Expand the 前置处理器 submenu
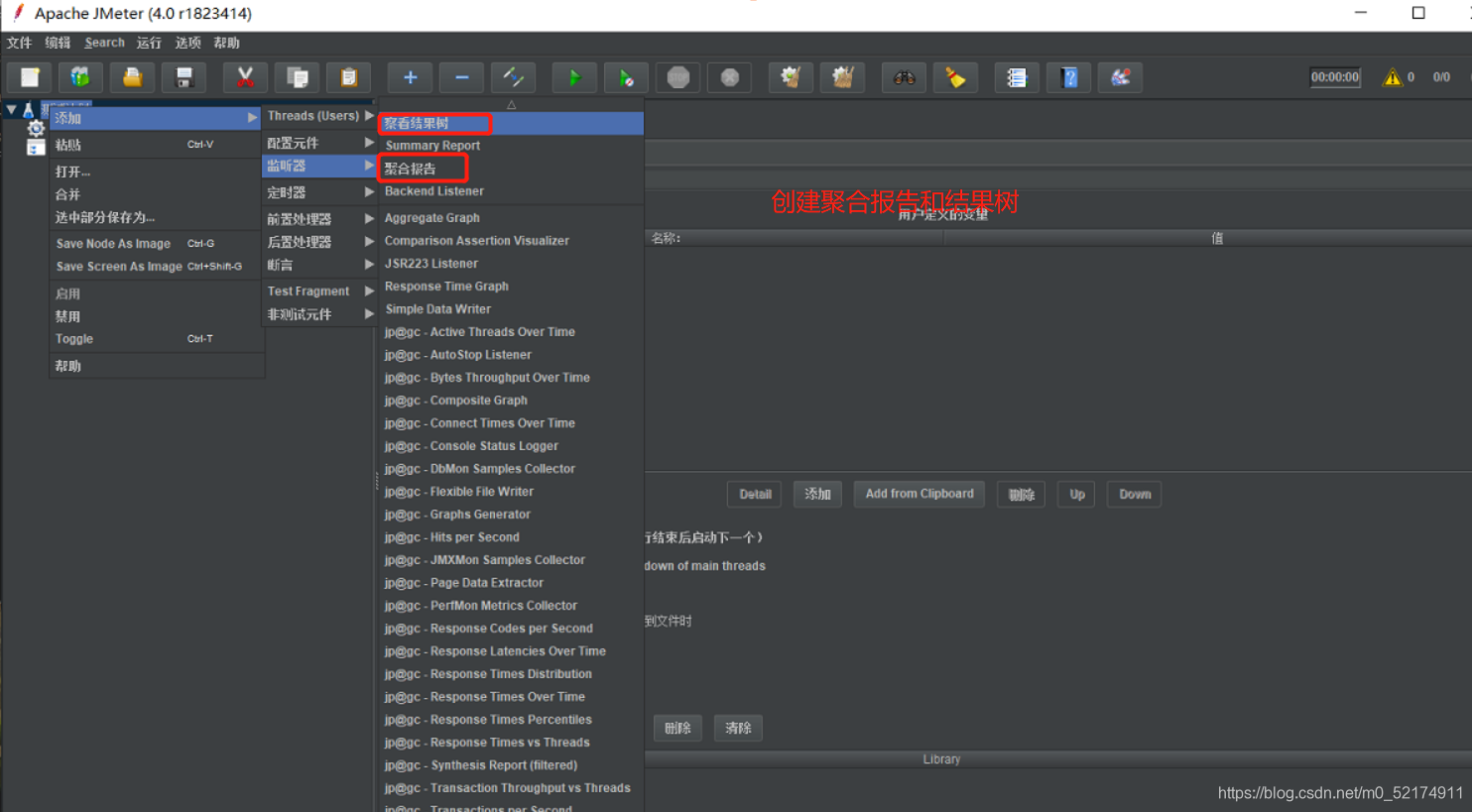Image resolution: width=1472 pixels, height=812 pixels. coord(320,219)
